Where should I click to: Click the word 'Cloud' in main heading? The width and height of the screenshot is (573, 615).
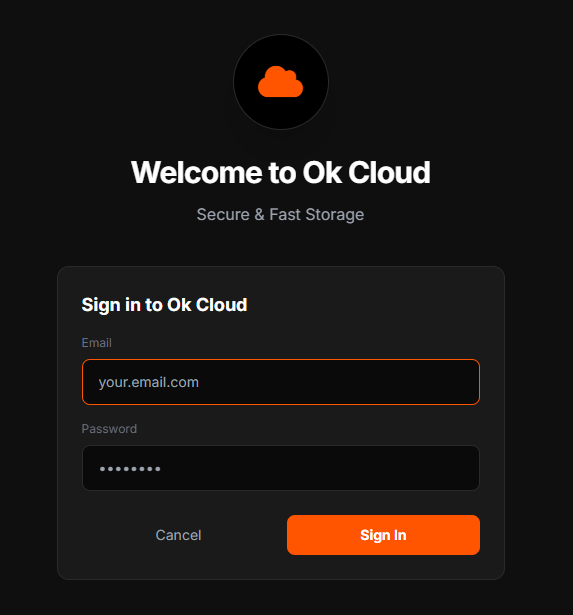[x=389, y=173]
